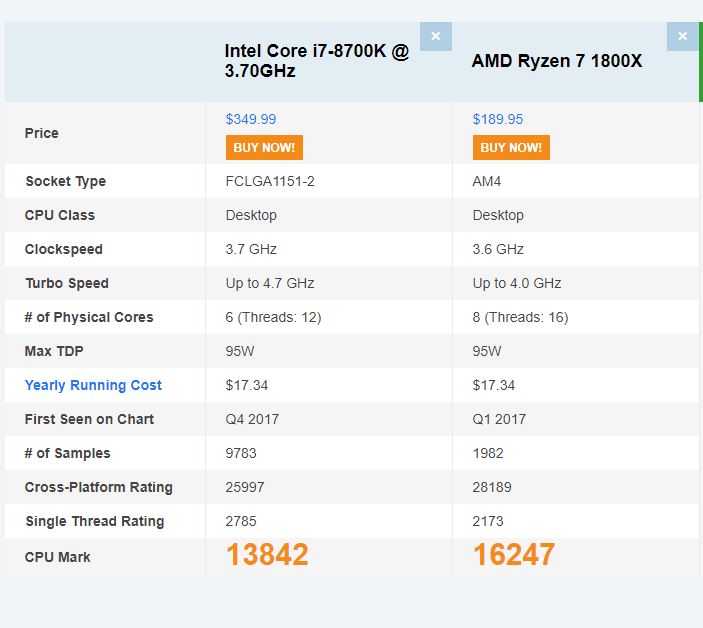Remove AMD Ryzen 7 1800X column with X

pyautogui.click(x=682, y=36)
